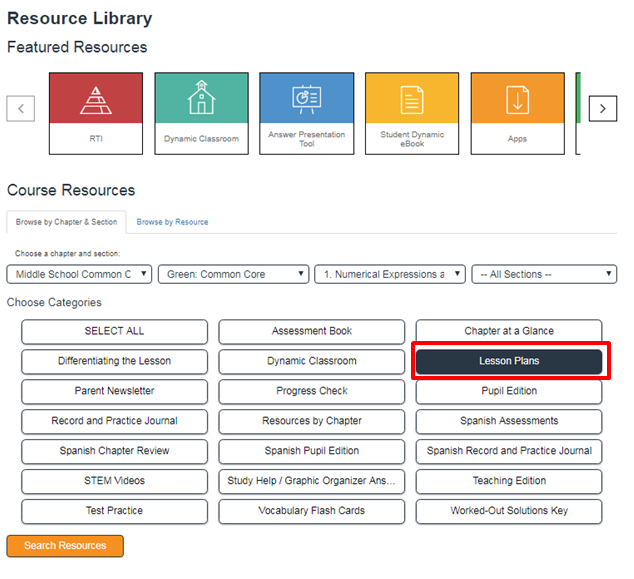Viewport: 634px width, 579px height.
Task: Select the Spanish Assessments category
Action: click(509, 421)
